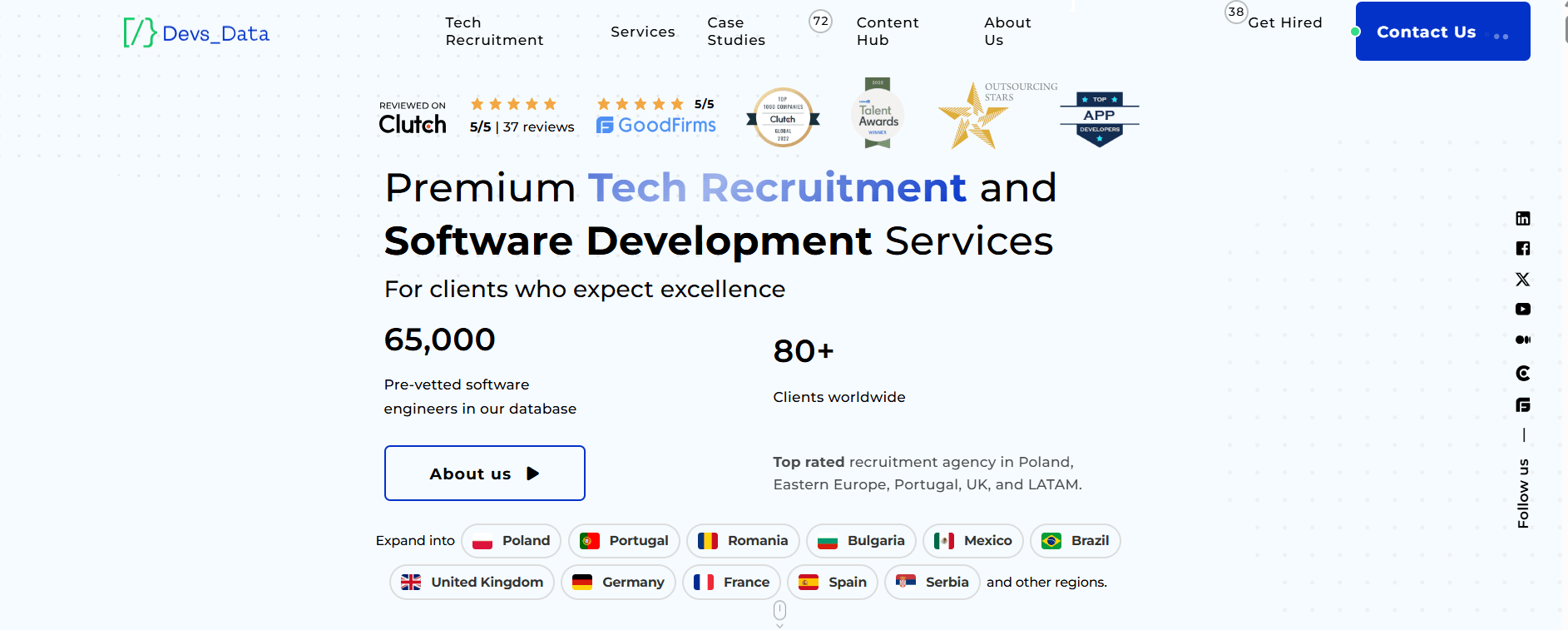Open Tech Recruitment menu
Viewport: 1568px width, 630px height.
[494, 32]
